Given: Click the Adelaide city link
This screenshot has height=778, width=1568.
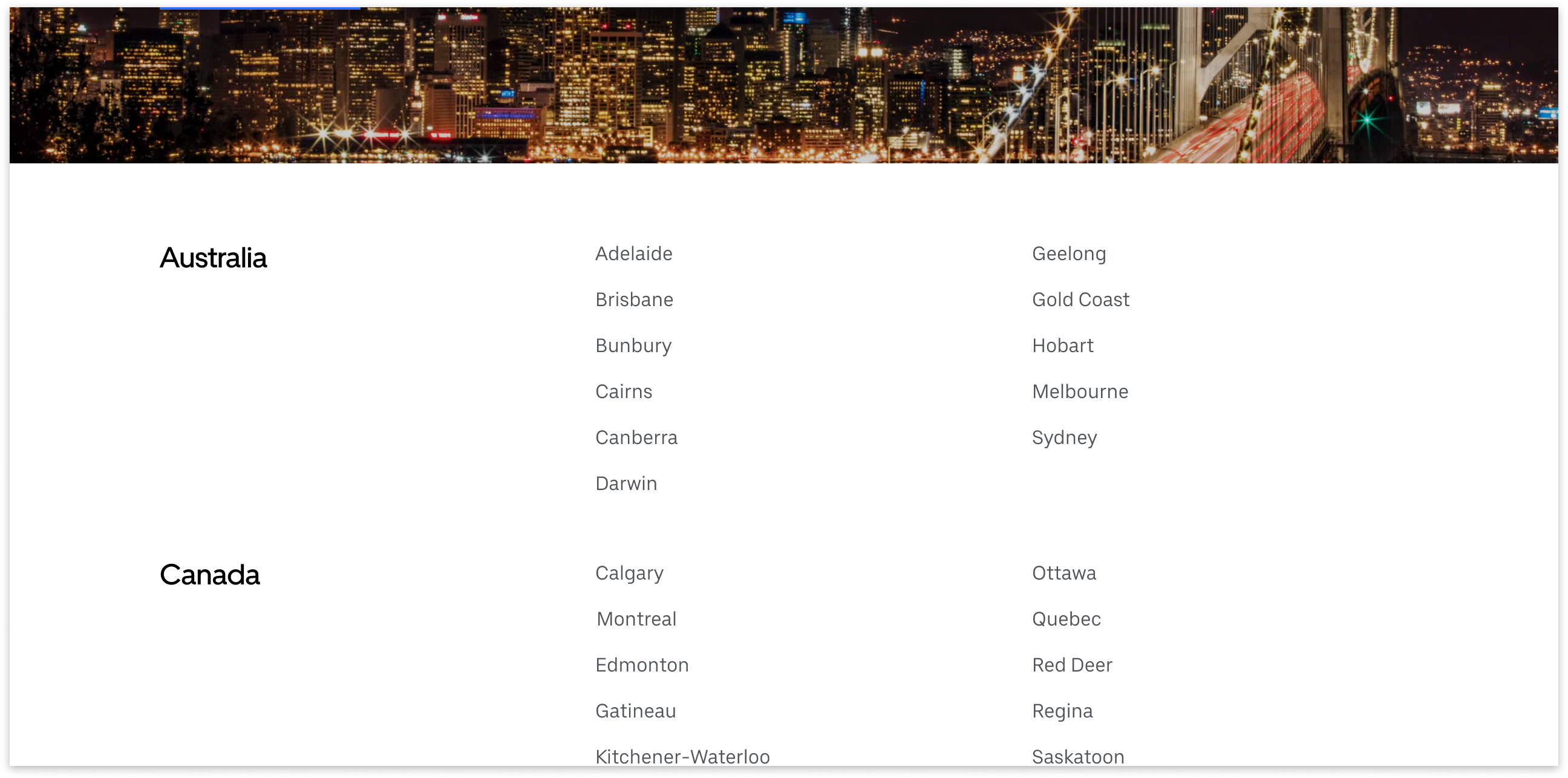Looking at the screenshot, I should pos(636,254).
